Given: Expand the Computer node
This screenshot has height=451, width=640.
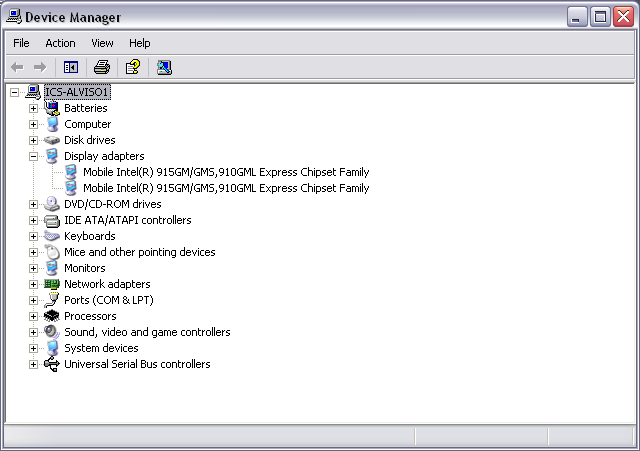Looking at the screenshot, I should tap(33, 124).
